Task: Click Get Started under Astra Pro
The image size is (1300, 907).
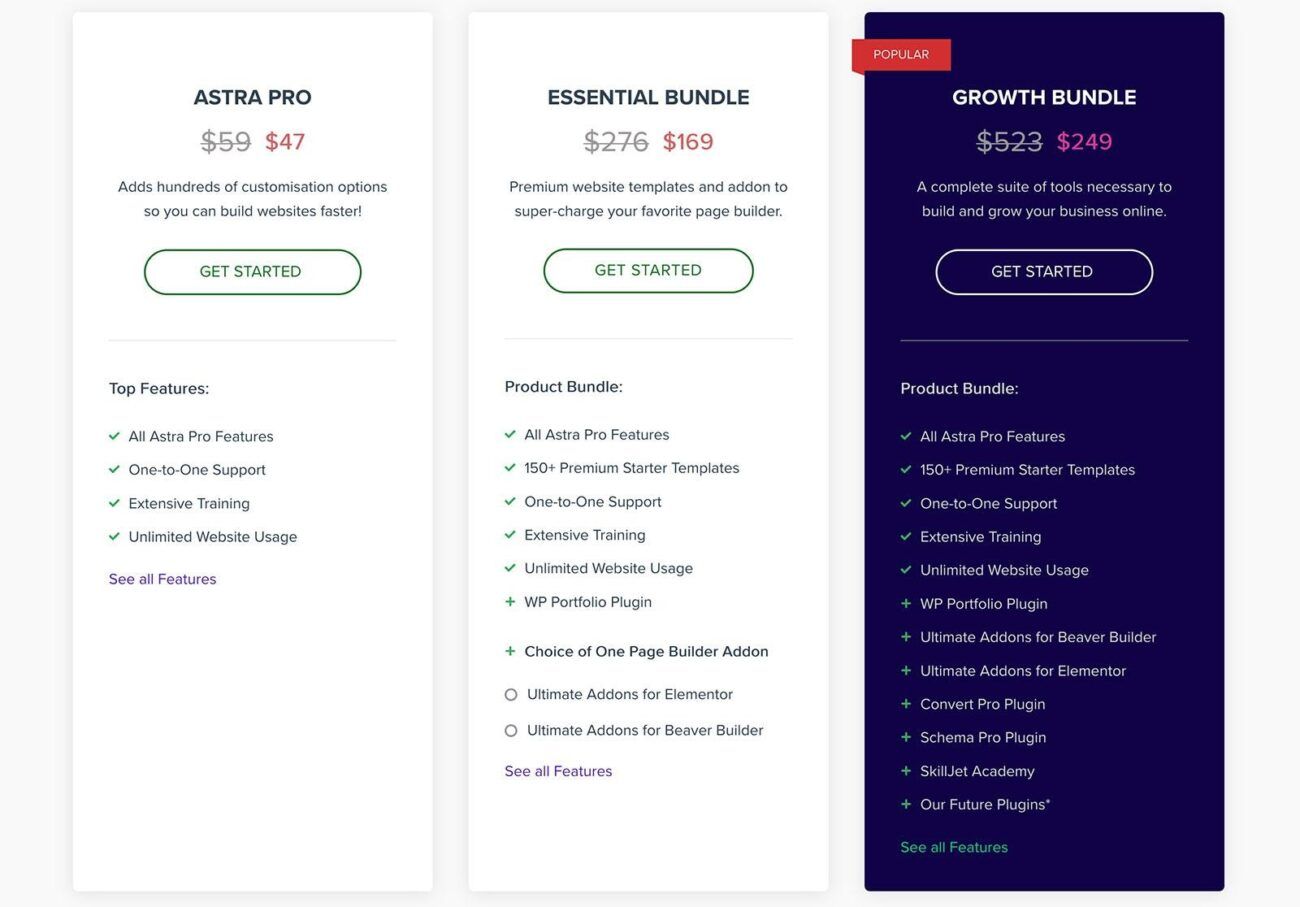Action: pyautogui.click(x=252, y=272)
